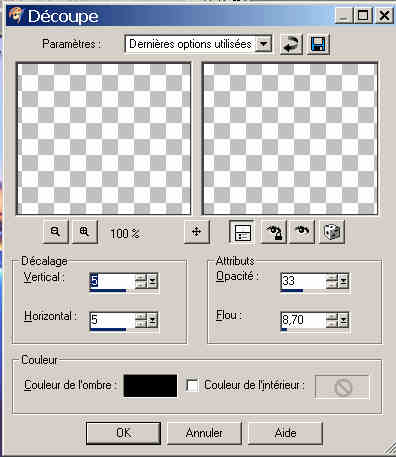Open the black Couleur de l'ombre swatch
This screenshot has height=457, width=396.
(x=150, y=386)
